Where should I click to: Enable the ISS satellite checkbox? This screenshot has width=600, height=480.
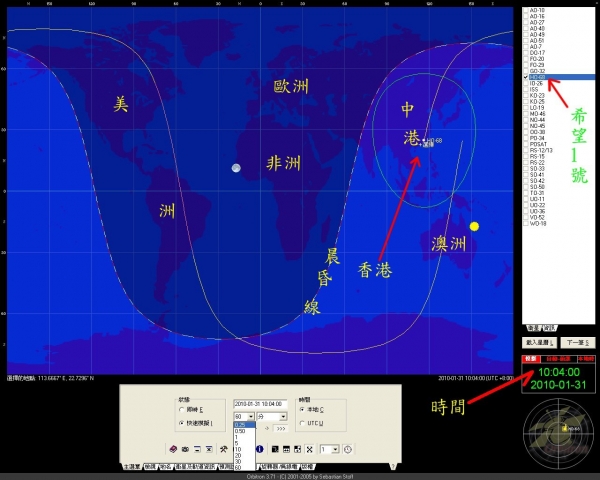click(526, 89)
